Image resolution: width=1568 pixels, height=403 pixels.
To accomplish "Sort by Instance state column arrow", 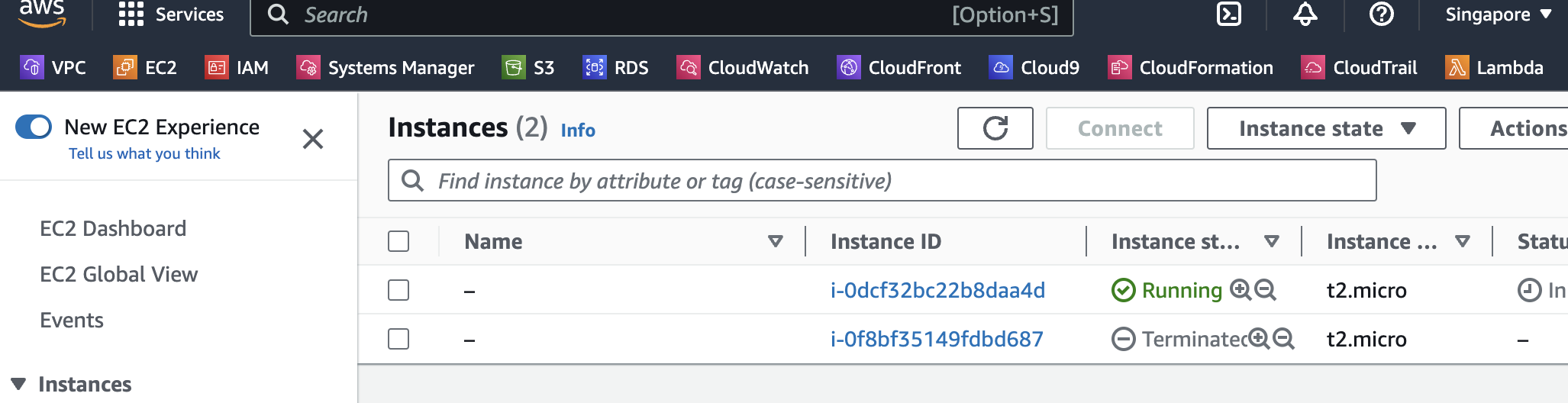I will click(1272, 241).
